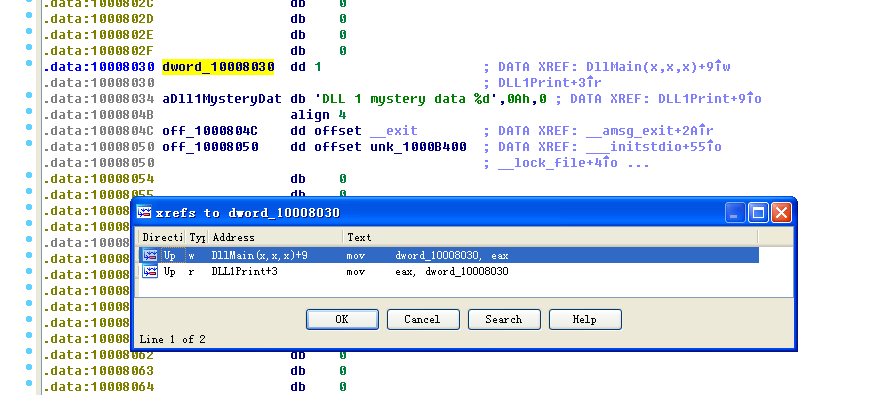Image resolution: width=870 pixels, height=395 pixels.
Task: Click address .data:1000802D
Action: coord(99,18)
